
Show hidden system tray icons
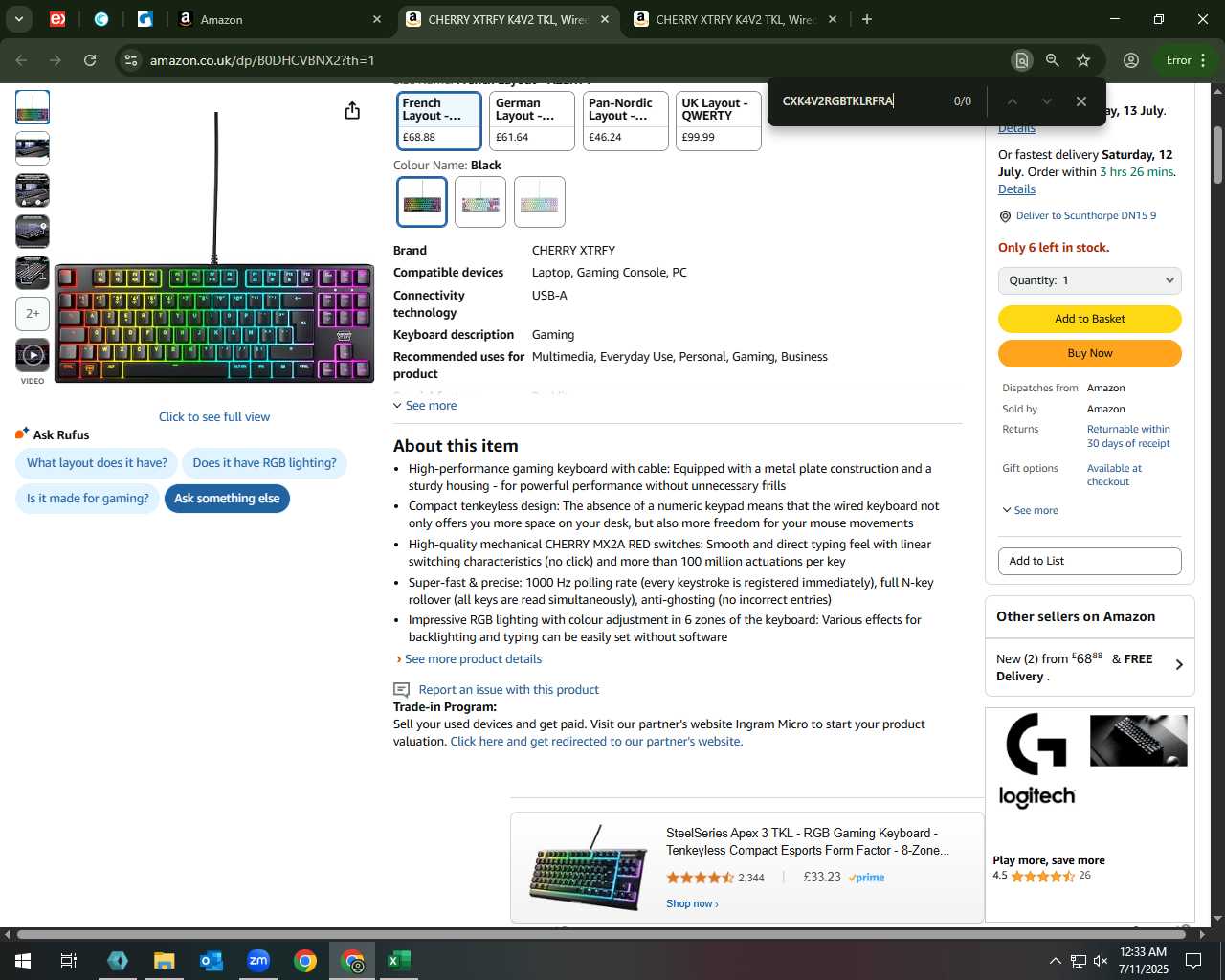coord(1055,960)
